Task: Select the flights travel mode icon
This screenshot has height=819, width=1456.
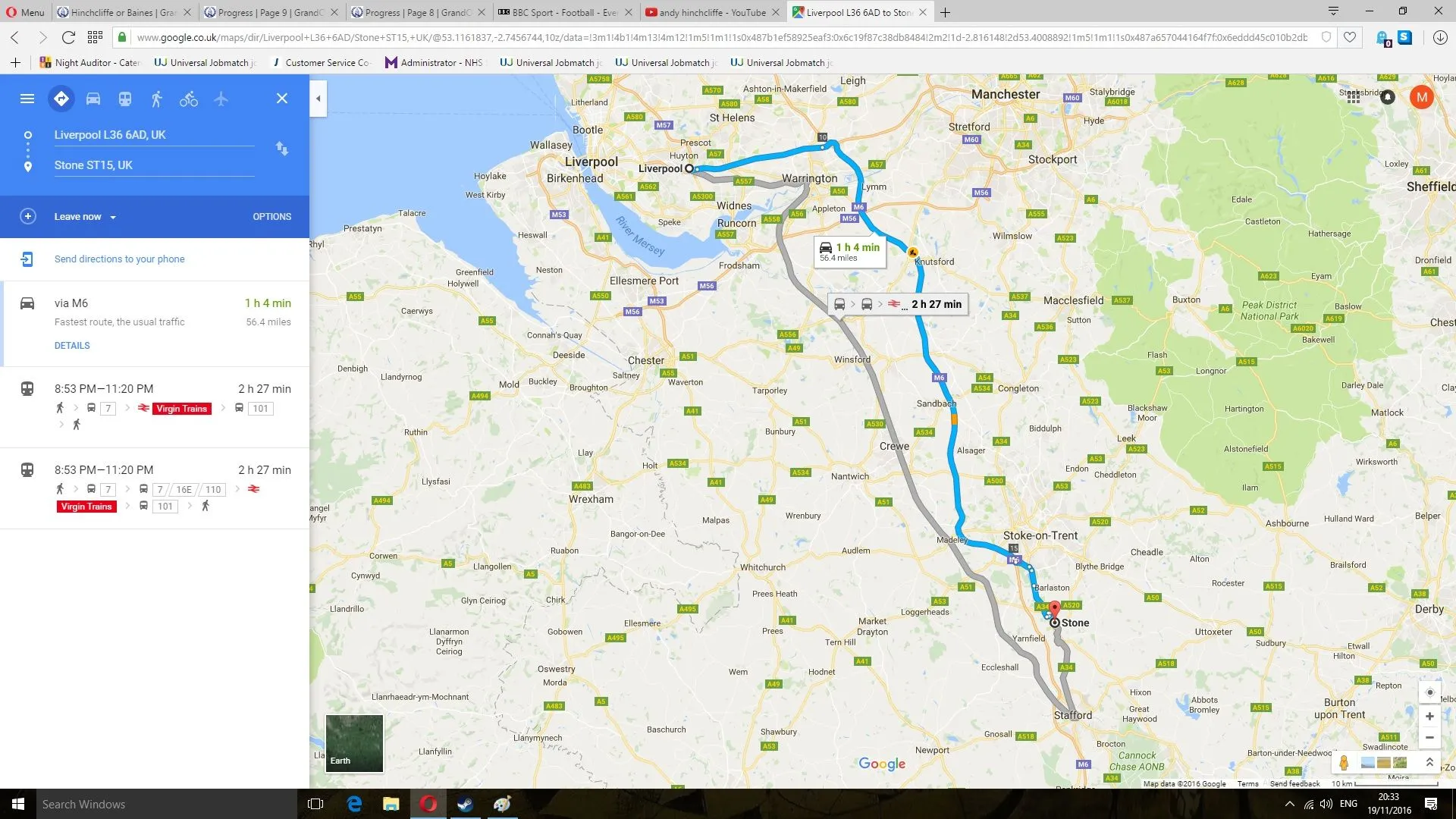Action: (x=221, y=99)
